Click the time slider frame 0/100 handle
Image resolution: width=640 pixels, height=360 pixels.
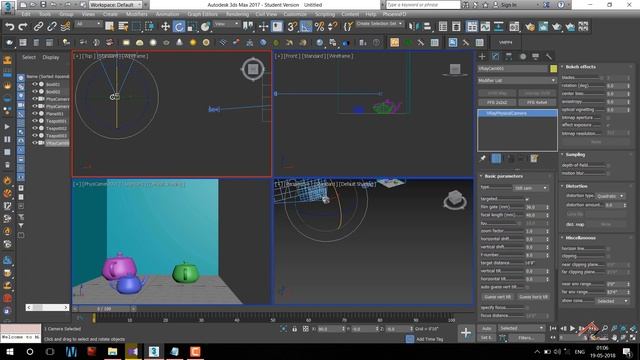(104, 309)
